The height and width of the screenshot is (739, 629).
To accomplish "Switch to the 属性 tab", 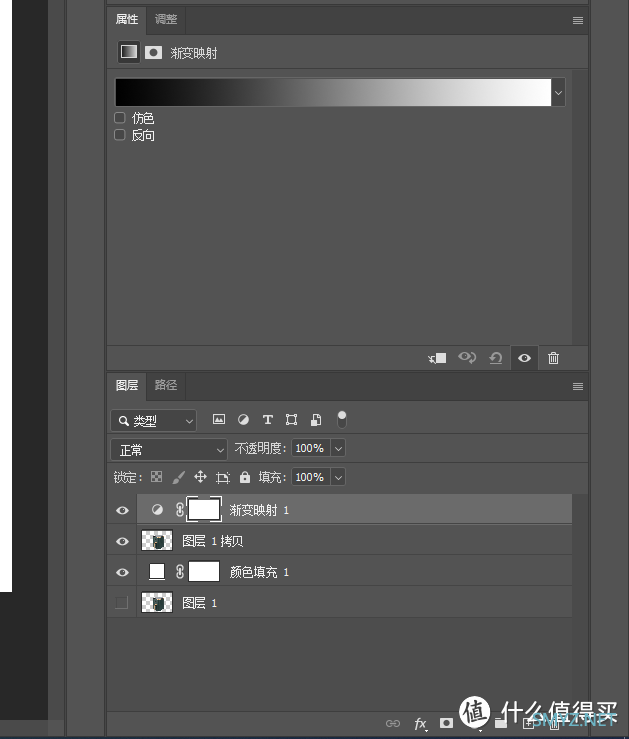I will click(127, 19).
